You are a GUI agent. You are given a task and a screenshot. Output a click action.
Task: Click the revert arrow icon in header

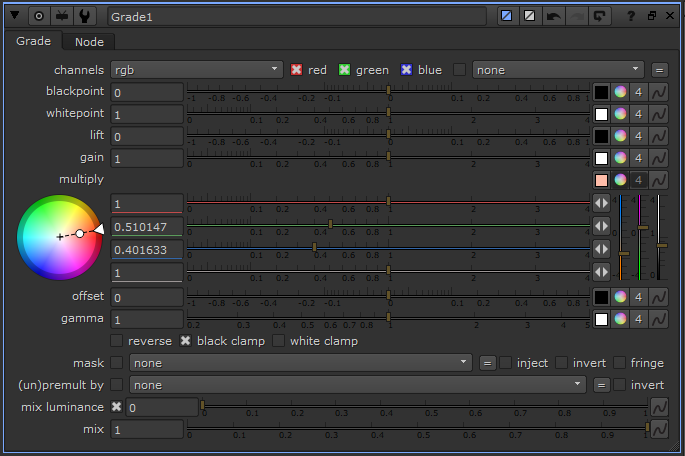[600, 16]
